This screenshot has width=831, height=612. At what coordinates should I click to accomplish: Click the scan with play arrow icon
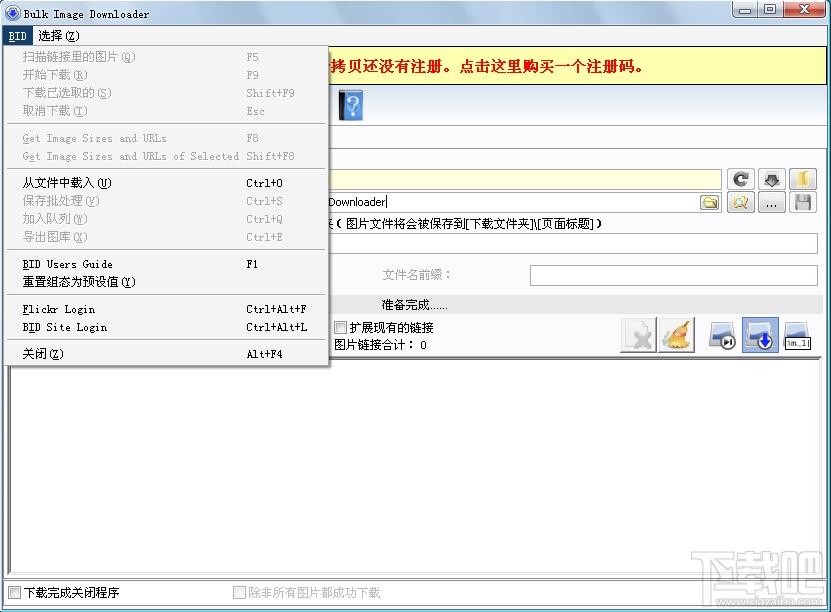(x=722, y=335)
